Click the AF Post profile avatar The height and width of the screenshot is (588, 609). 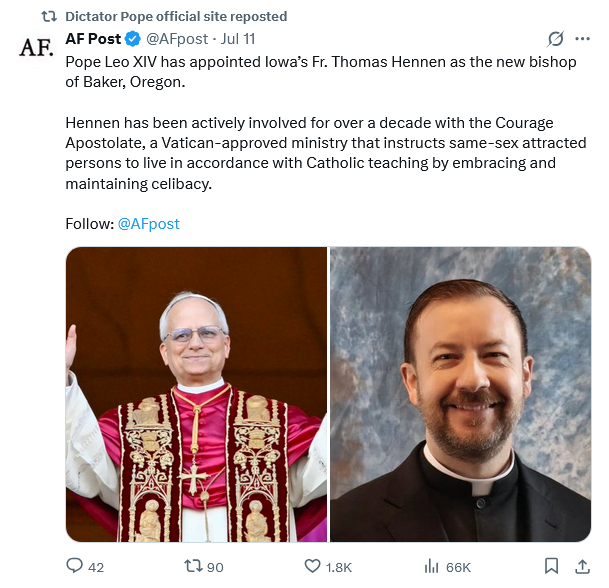click(x=37, y=46)
